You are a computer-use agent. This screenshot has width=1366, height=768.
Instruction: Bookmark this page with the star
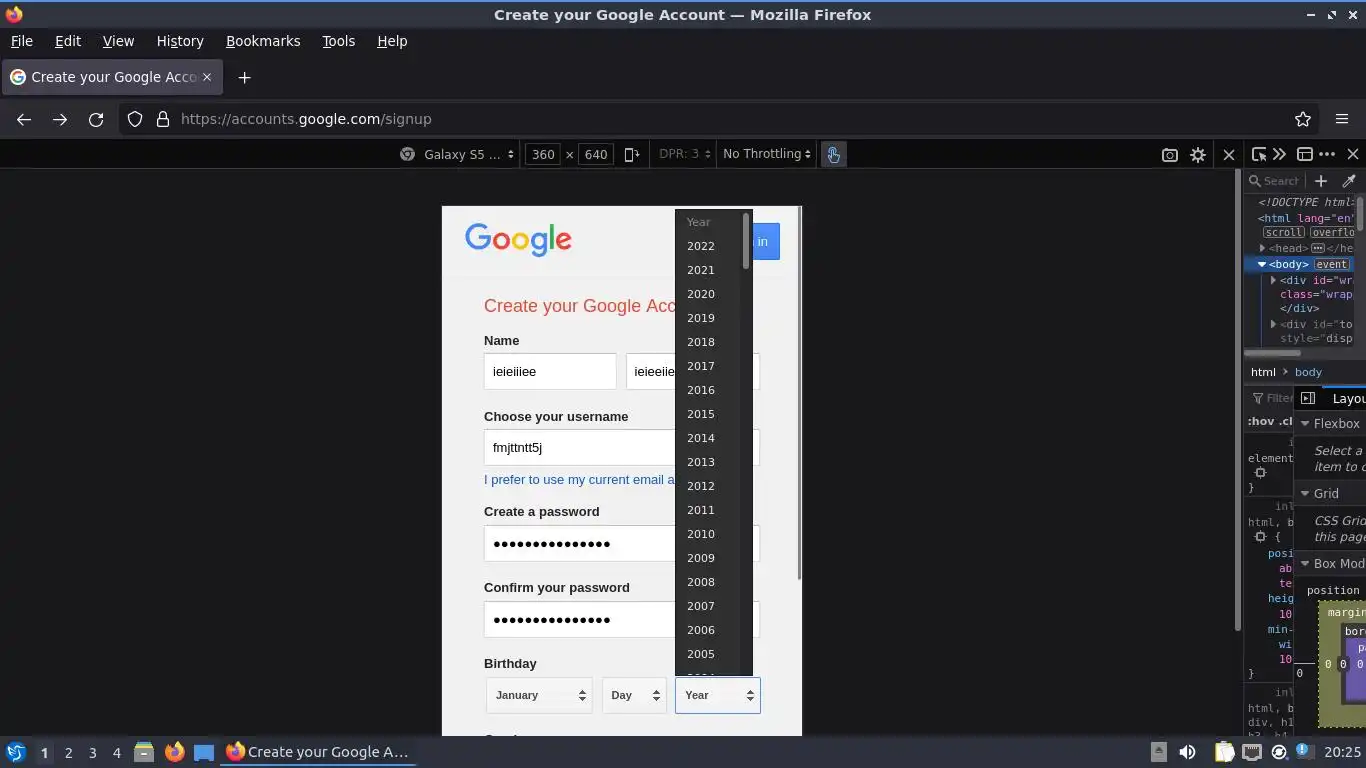1303,119
